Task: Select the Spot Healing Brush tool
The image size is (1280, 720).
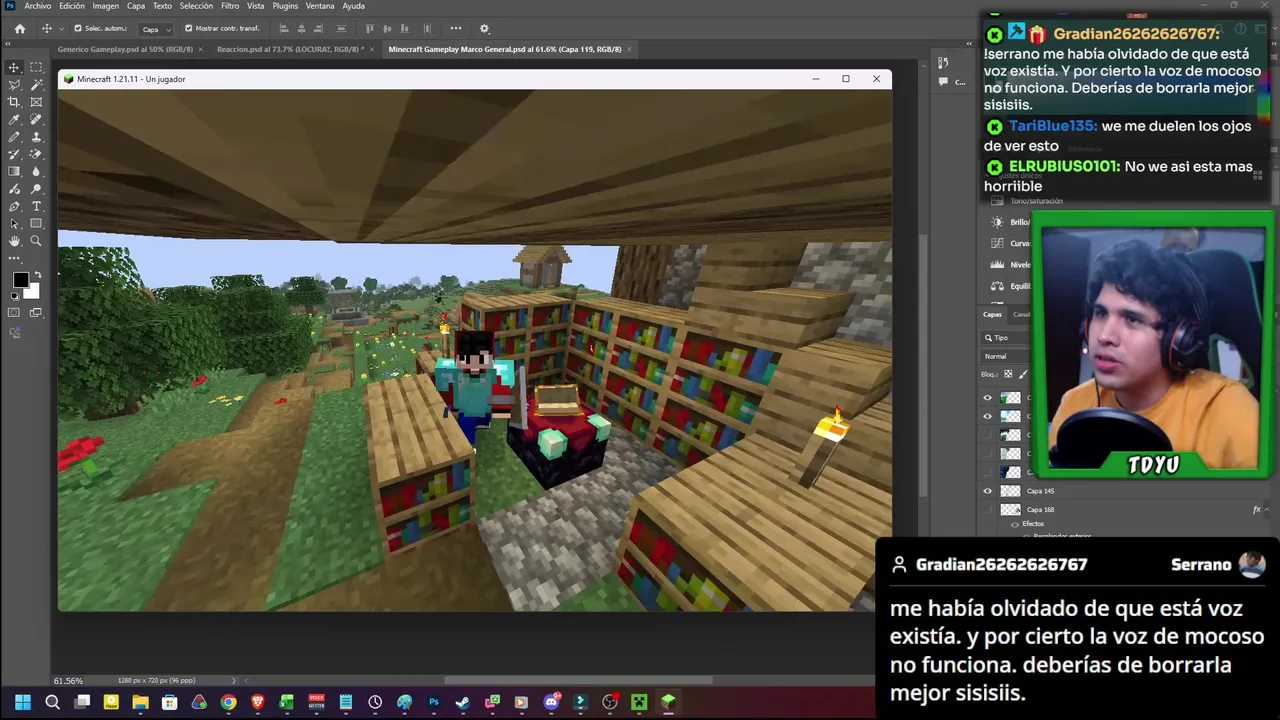Action: [36, 119]
